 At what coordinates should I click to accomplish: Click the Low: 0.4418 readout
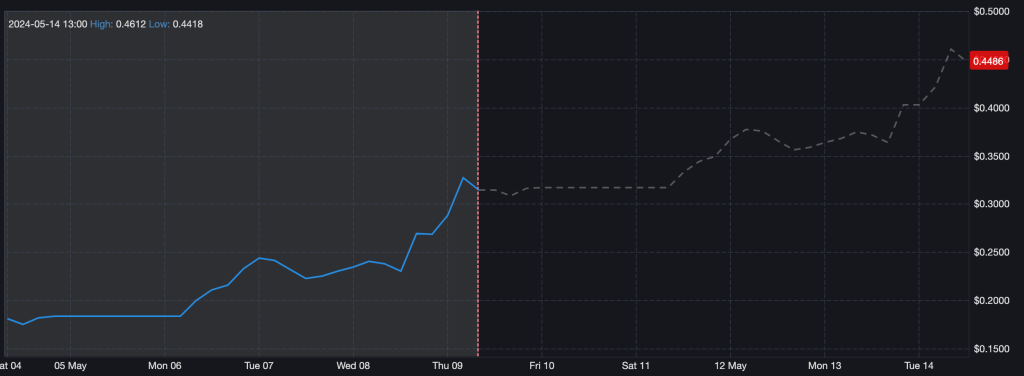coord(176,24)
